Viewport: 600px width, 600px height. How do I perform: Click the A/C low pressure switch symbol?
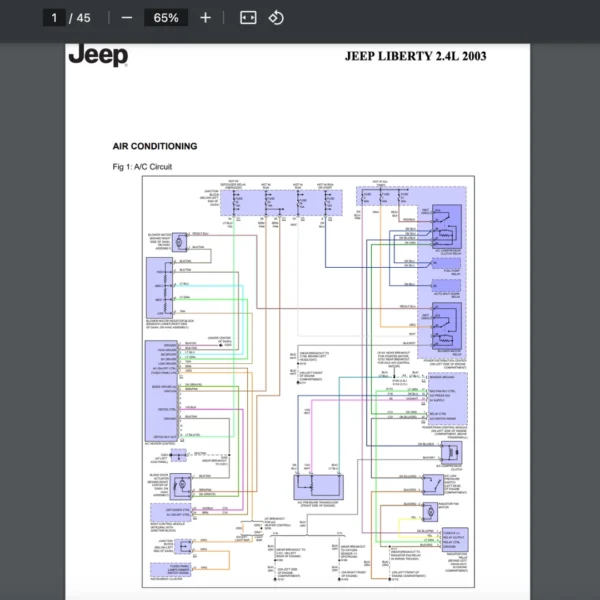435,483
